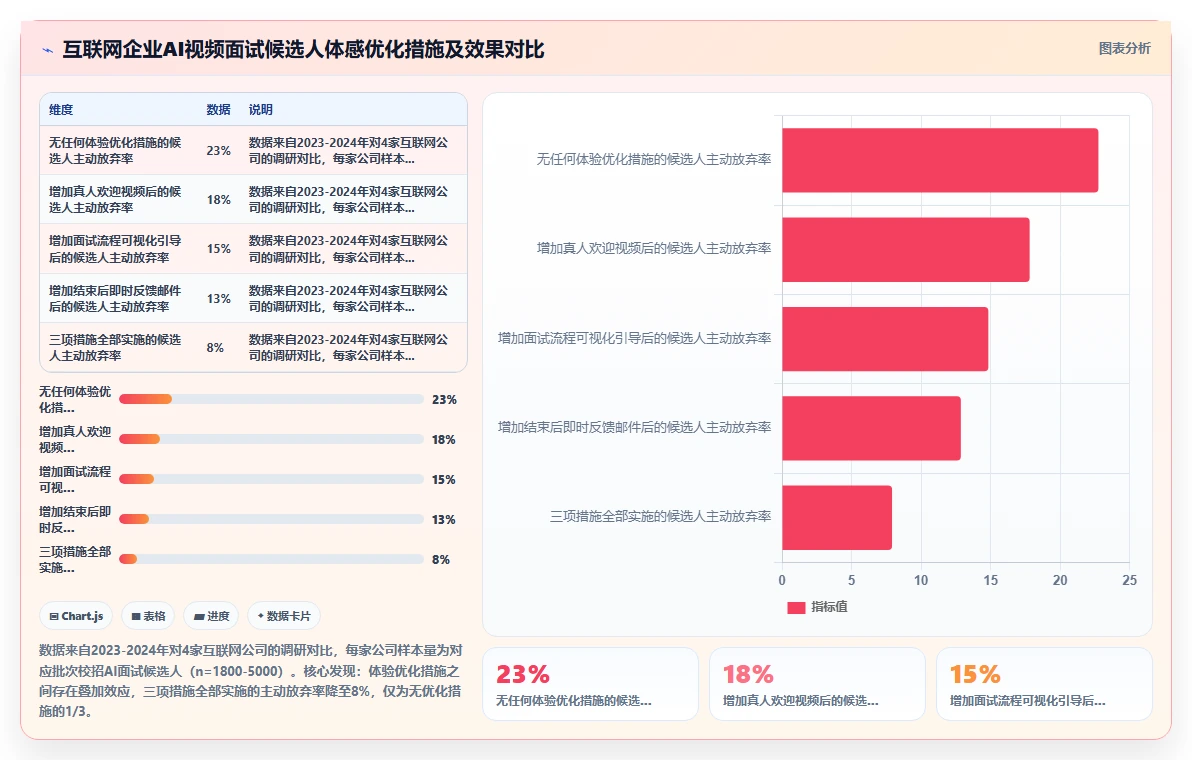This screenshot has width=1192, height=760.
Task: Select the Chart.js tag chip
Action: (x=76, y=616)
